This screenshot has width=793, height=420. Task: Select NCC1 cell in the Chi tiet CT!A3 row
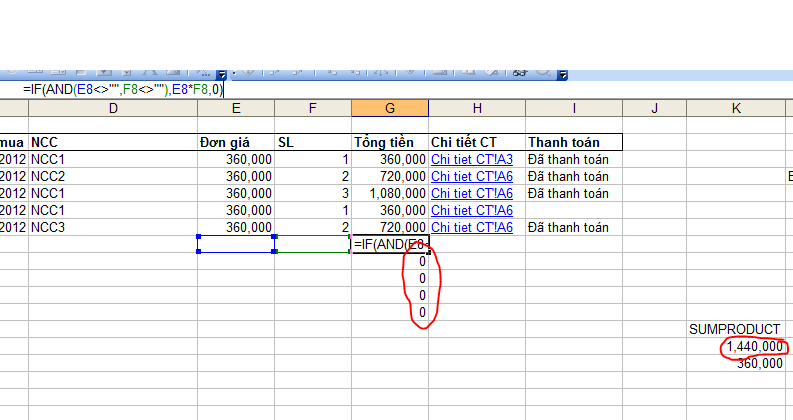coord(113,159)
